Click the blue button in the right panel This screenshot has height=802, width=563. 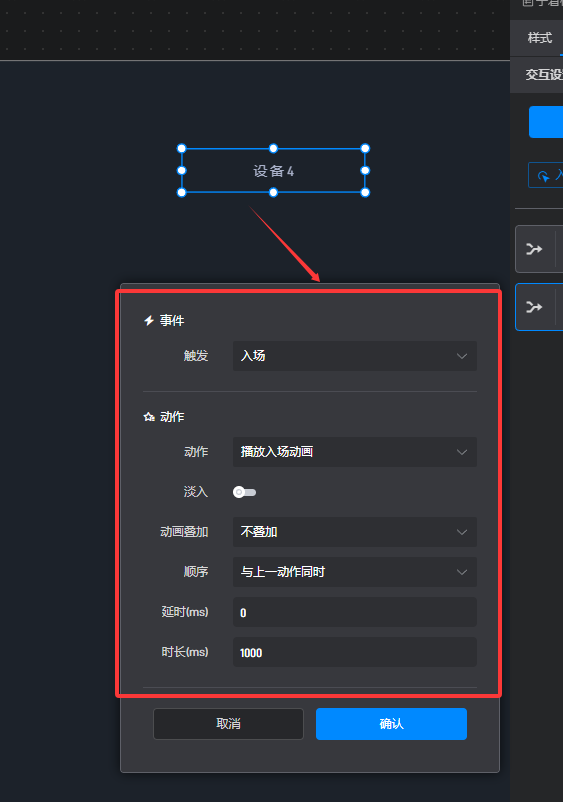546,122
